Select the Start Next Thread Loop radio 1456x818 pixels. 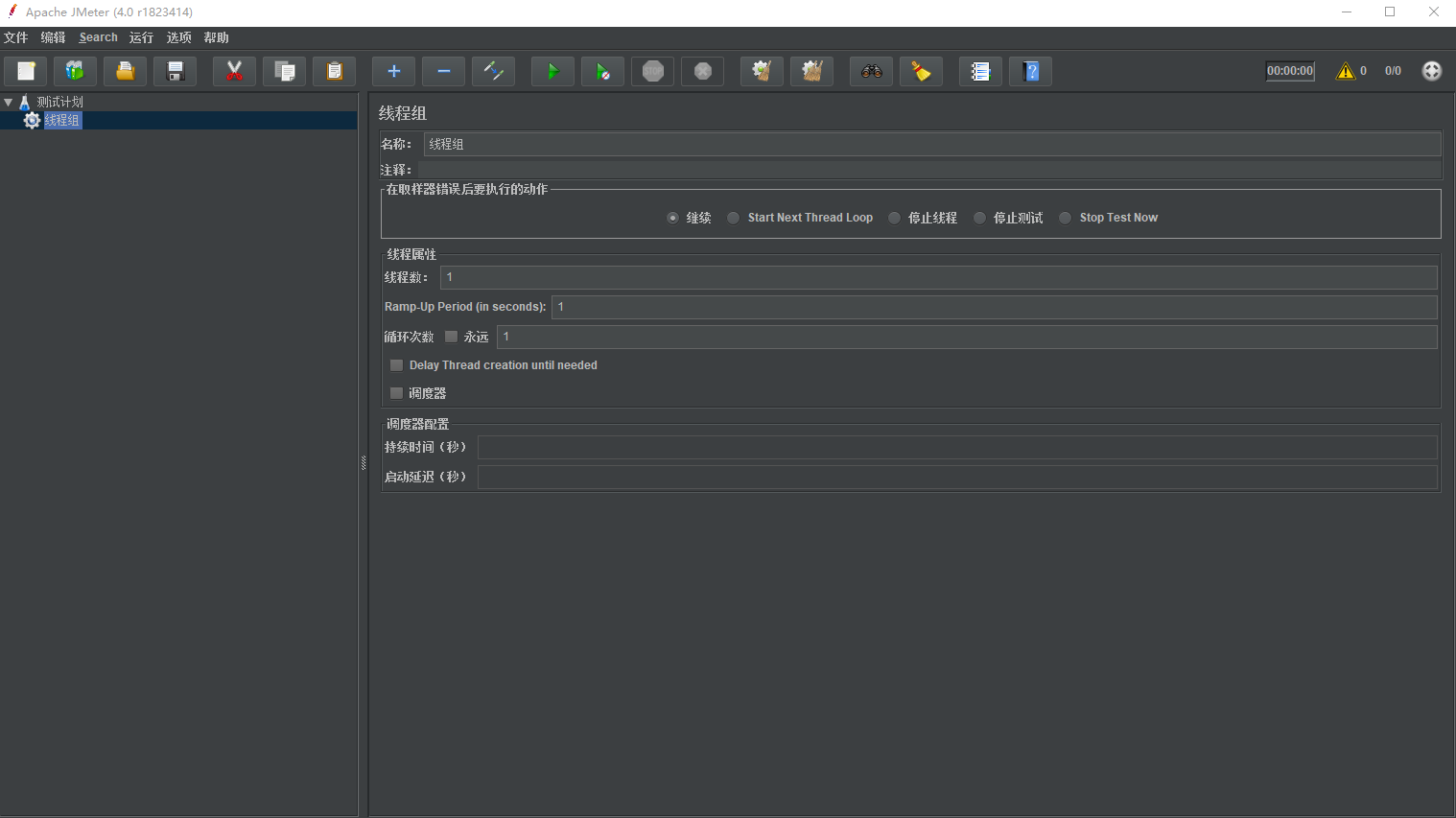pyautogui.click(x=734, y=218)
